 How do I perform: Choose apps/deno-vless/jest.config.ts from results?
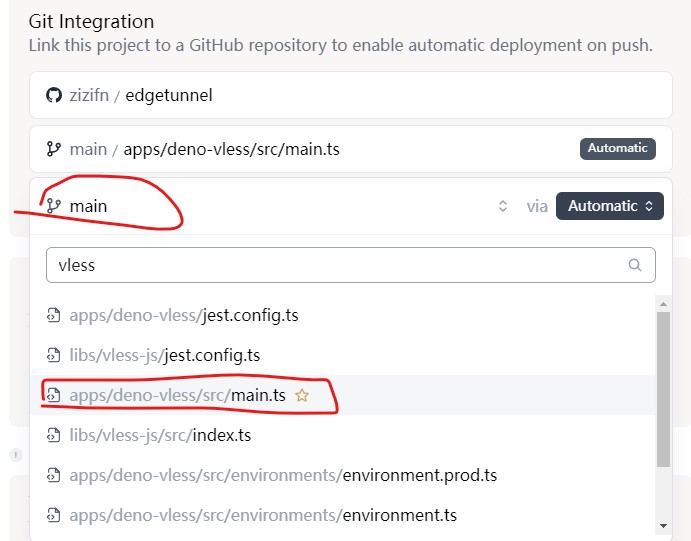[184, 316]
